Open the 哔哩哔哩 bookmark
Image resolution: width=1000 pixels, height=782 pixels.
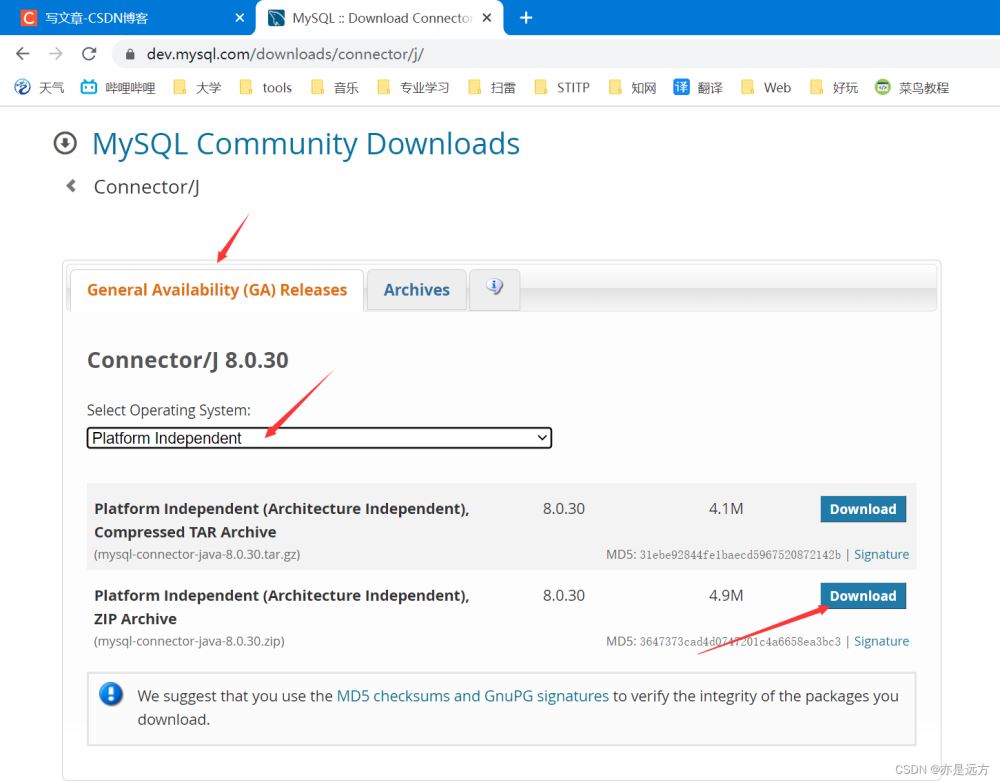pyautogui.click(x=118, y=88)
